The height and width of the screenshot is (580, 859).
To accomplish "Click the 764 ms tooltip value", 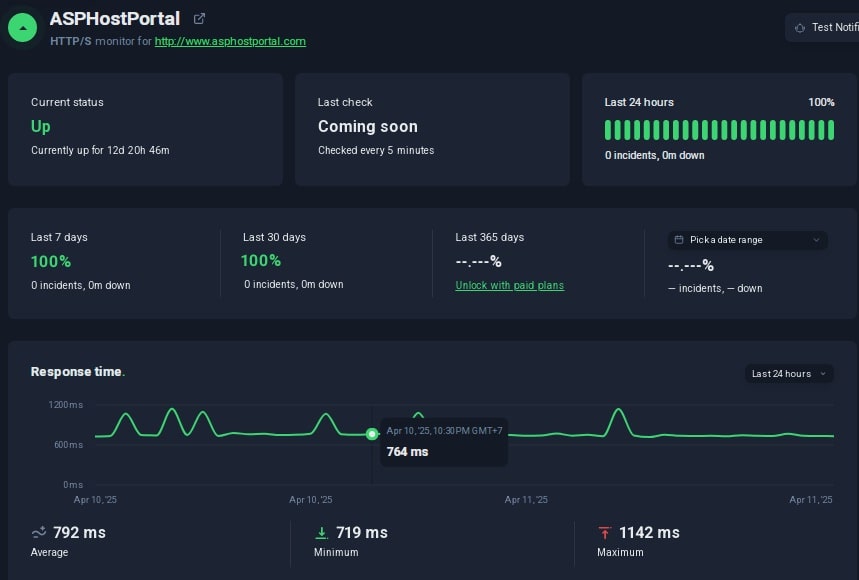I will (408, 452).
